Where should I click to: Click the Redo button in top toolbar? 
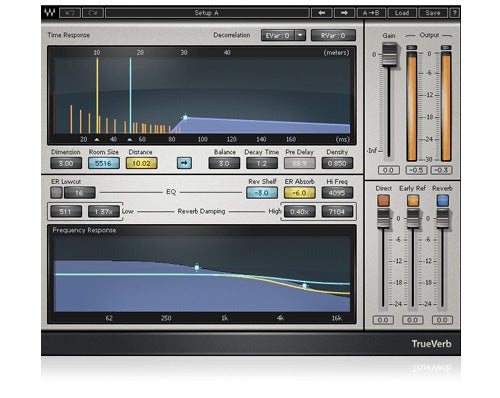pyautogui.click(x=93, y=13)
